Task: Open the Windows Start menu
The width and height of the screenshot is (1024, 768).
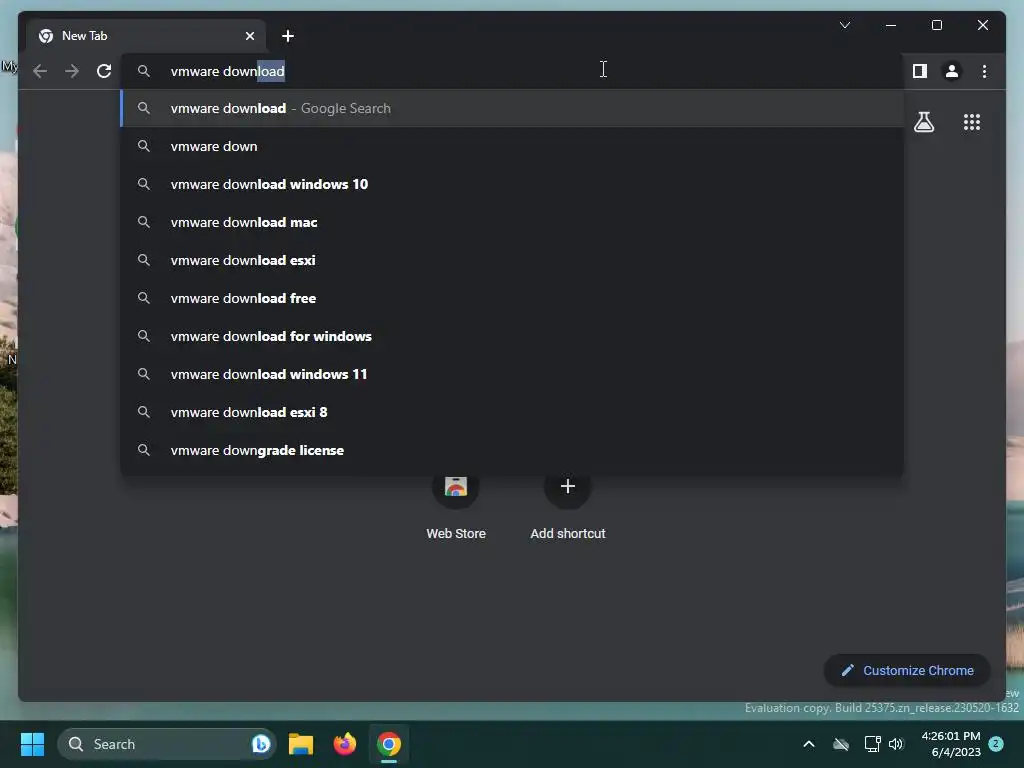Action: pos(32,744)
